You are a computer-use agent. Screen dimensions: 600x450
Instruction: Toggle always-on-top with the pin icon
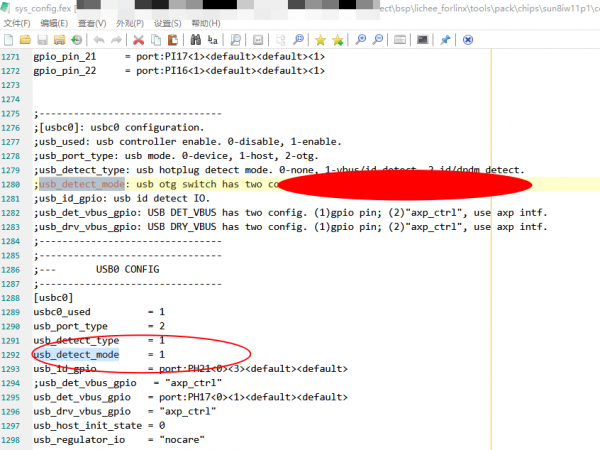pyautogui.click(x=445, y=40)
